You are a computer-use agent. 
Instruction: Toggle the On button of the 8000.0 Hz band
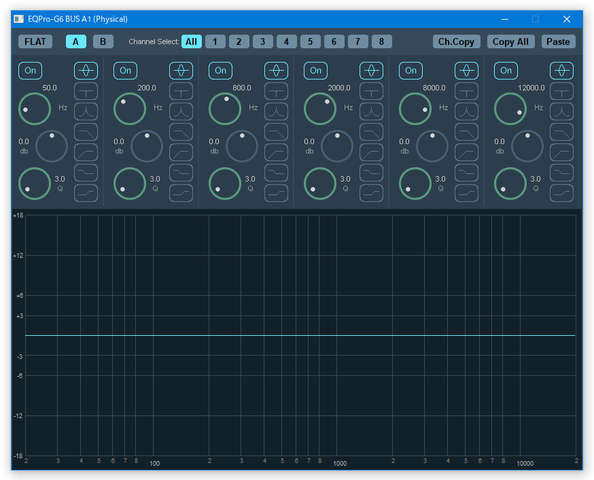tap(411, 71)
